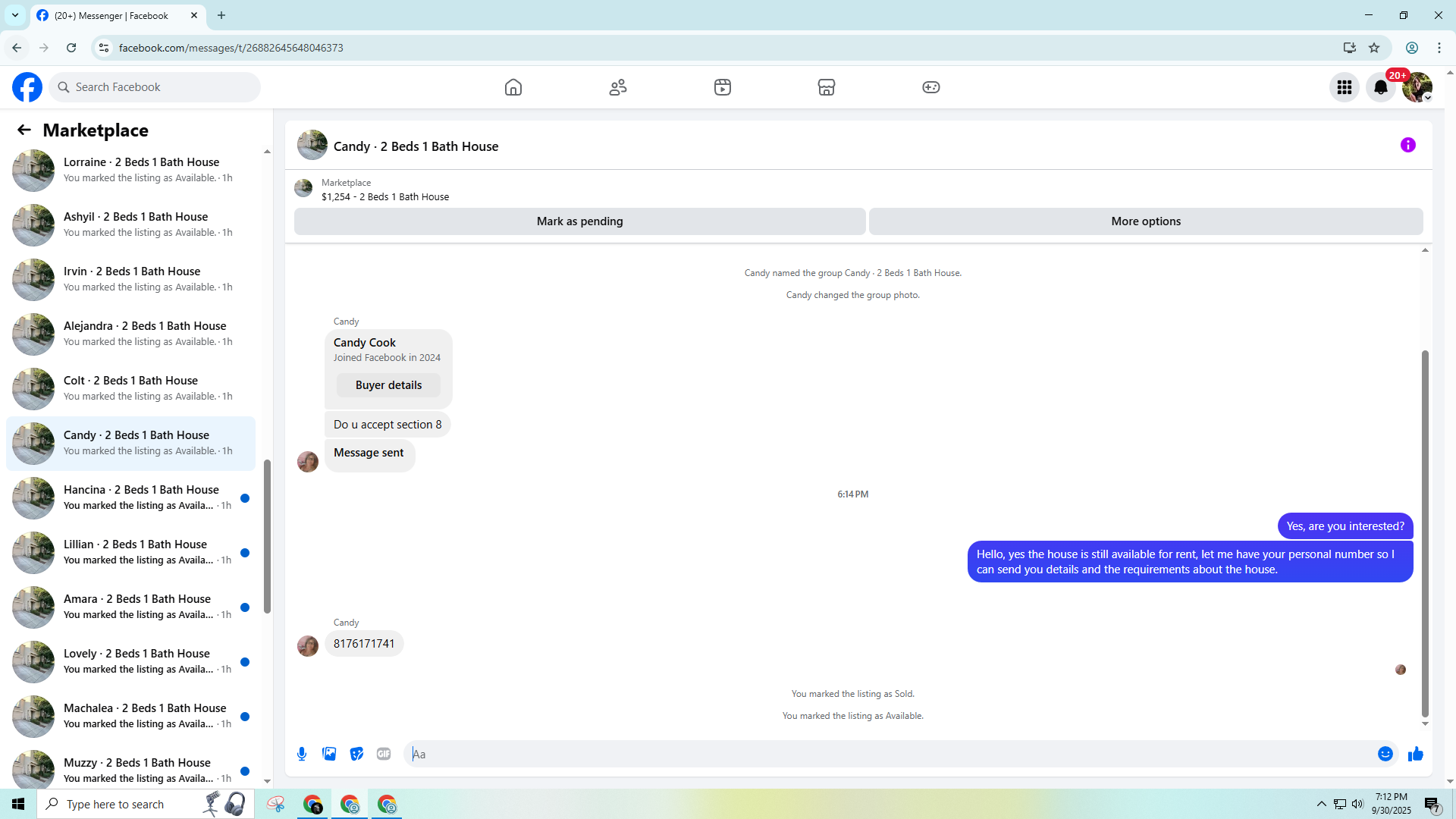This screenshot has height=819, width=1456.
Task: Choose a GIF with the GIF icon
Action: click(384, 754)
